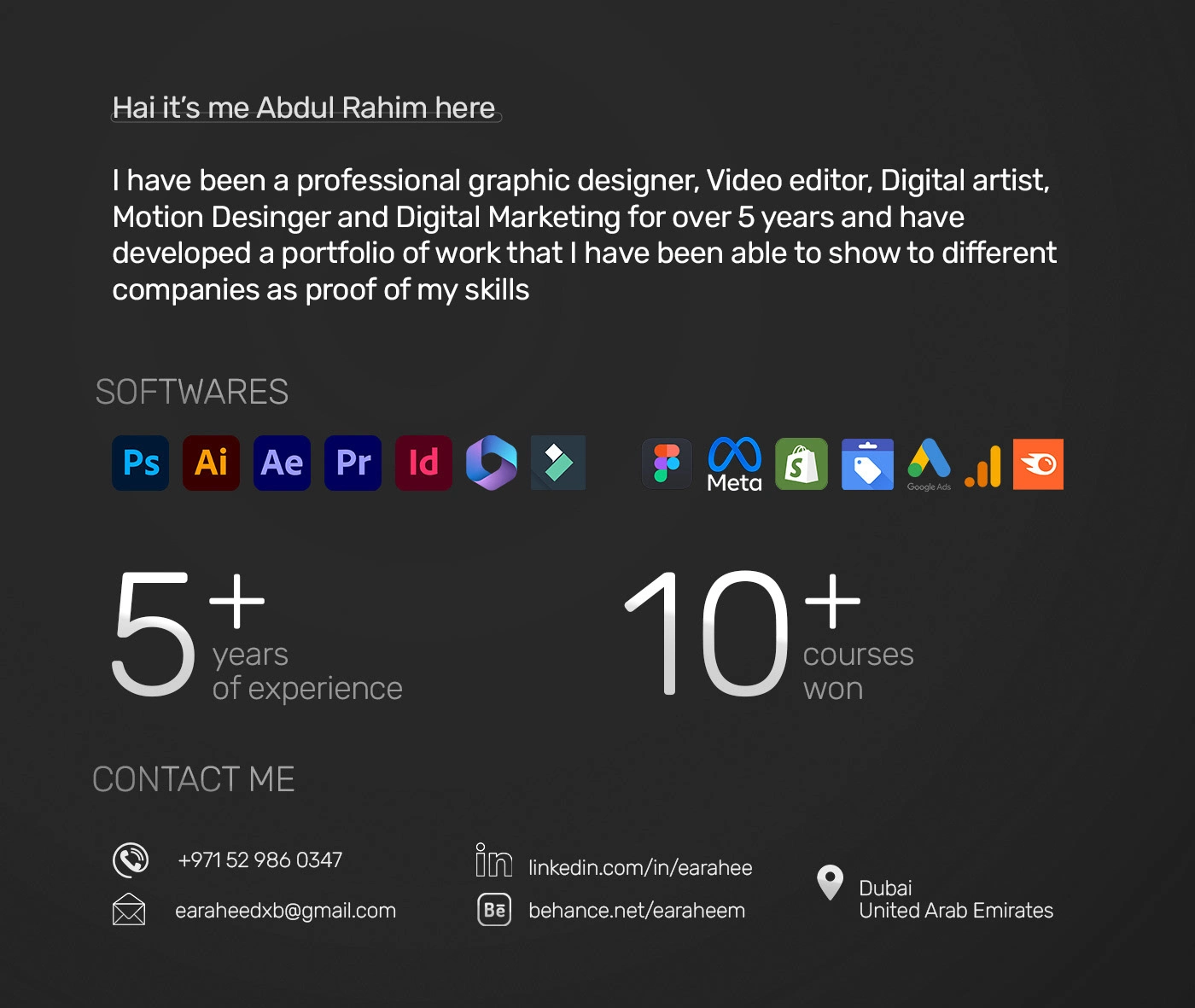Click the Google Analytics bars icon
This screenshot has width=1195, height=1008.
tap(983, 467)
